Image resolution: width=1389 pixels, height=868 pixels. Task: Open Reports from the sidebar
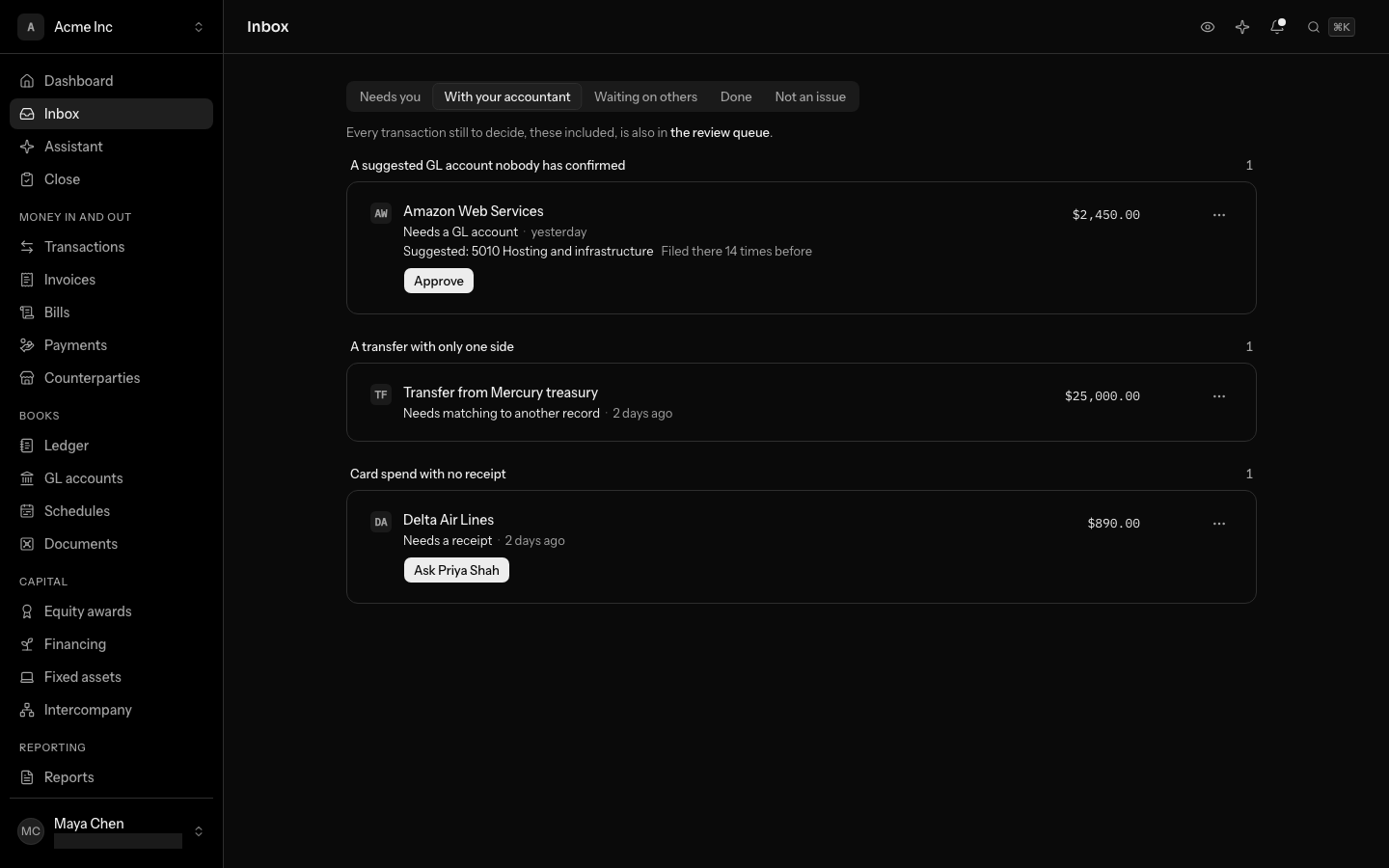tap(111, 777)
